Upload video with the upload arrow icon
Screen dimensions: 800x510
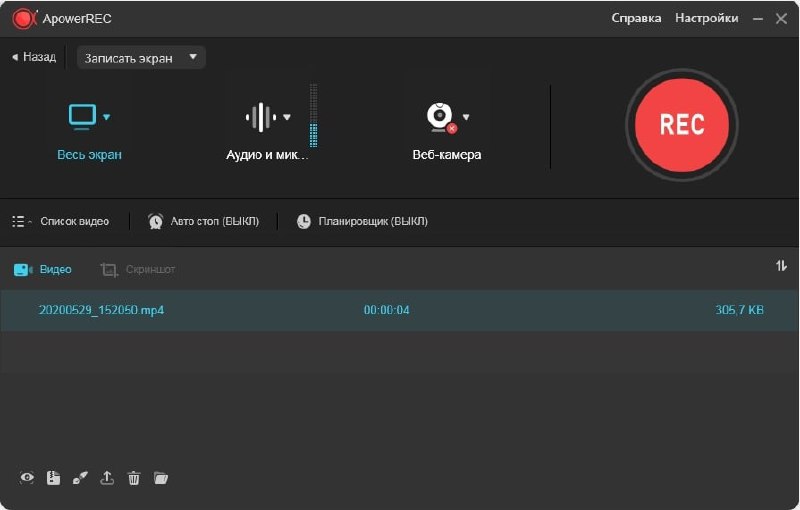pyautogui.click(x=107, y=478)
